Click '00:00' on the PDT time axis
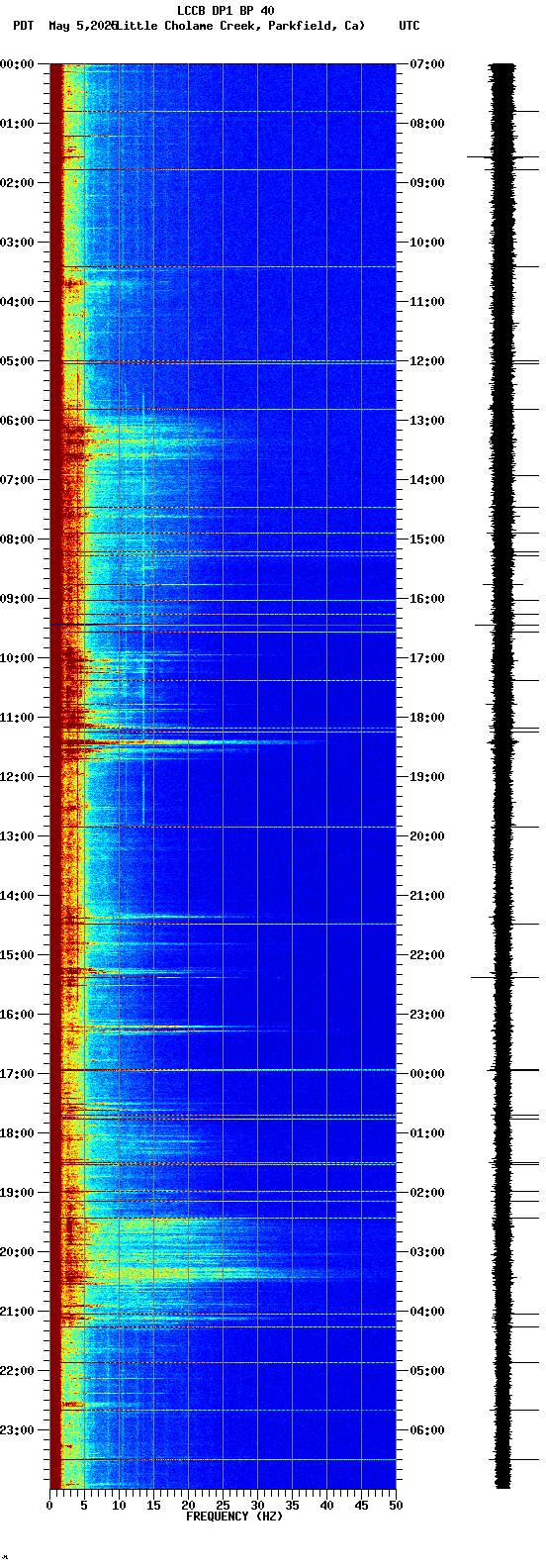Screen dimensions: 546x1568 point(17,64)
